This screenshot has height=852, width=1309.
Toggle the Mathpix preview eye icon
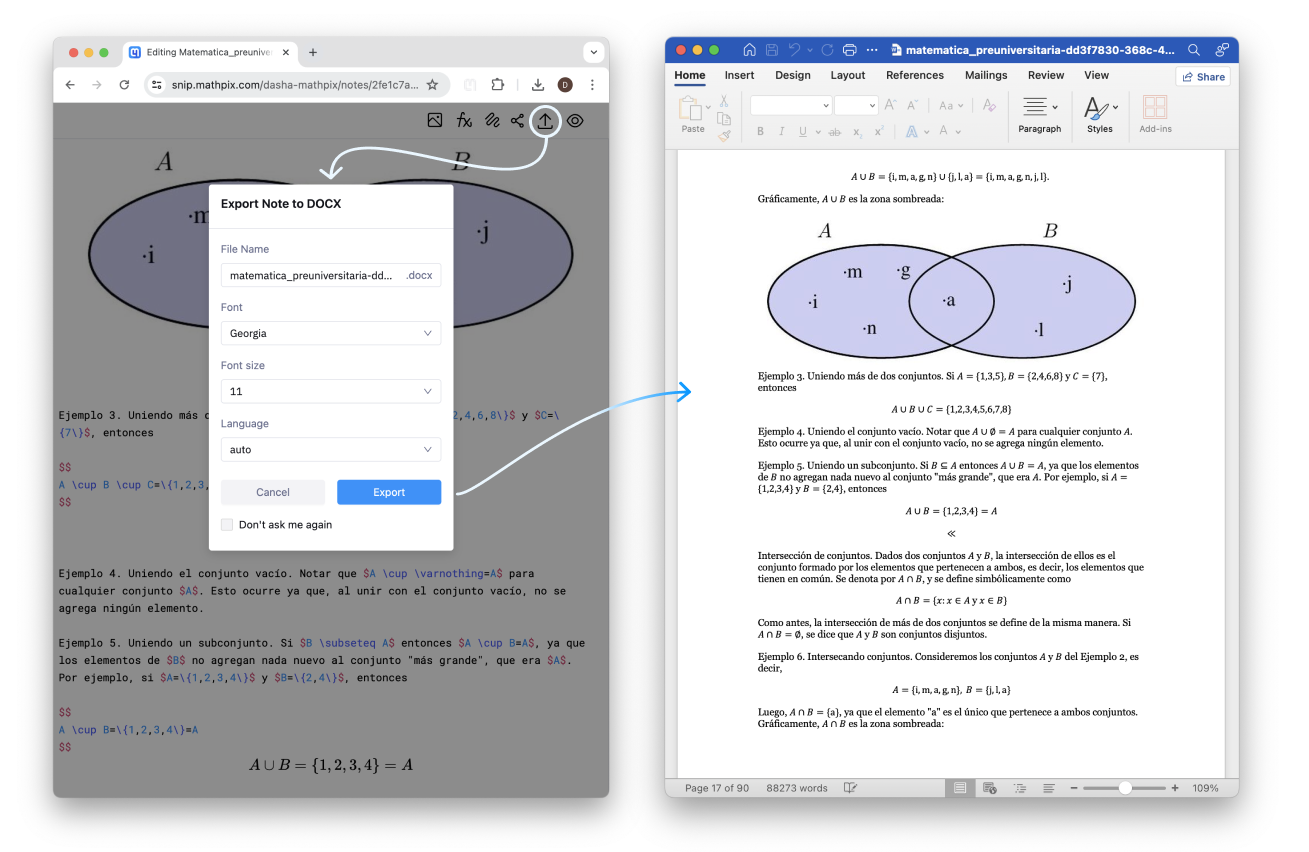[575, 120]
